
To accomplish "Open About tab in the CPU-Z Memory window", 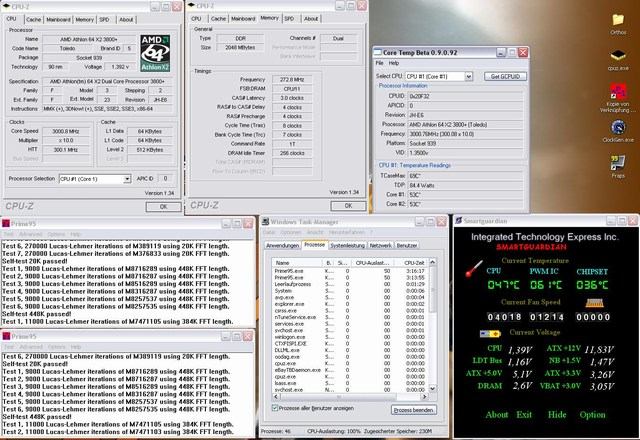I will (x=311, y=18).
